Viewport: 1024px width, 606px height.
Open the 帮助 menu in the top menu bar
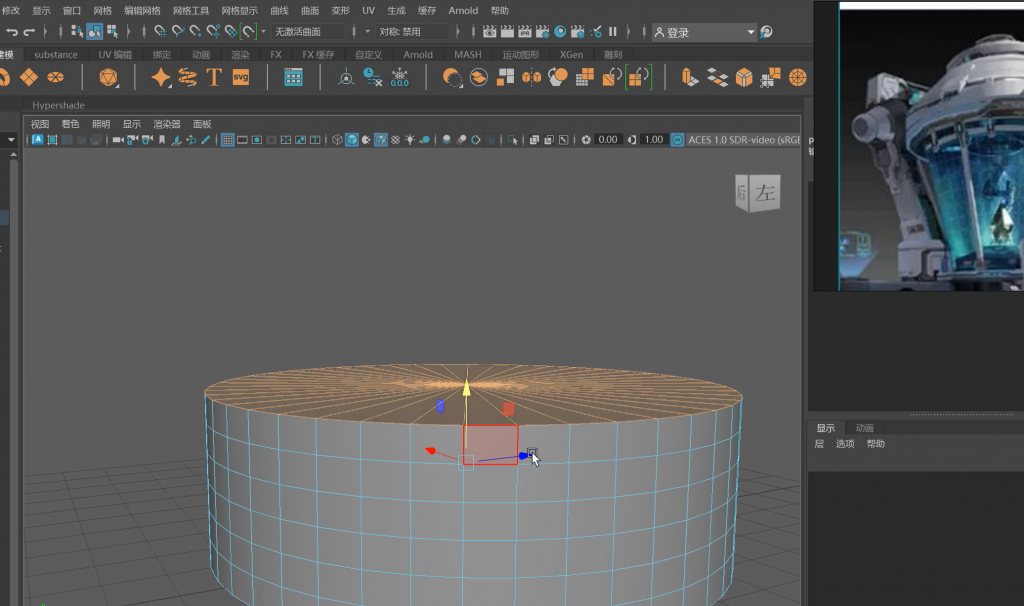[x=500, y=10]
